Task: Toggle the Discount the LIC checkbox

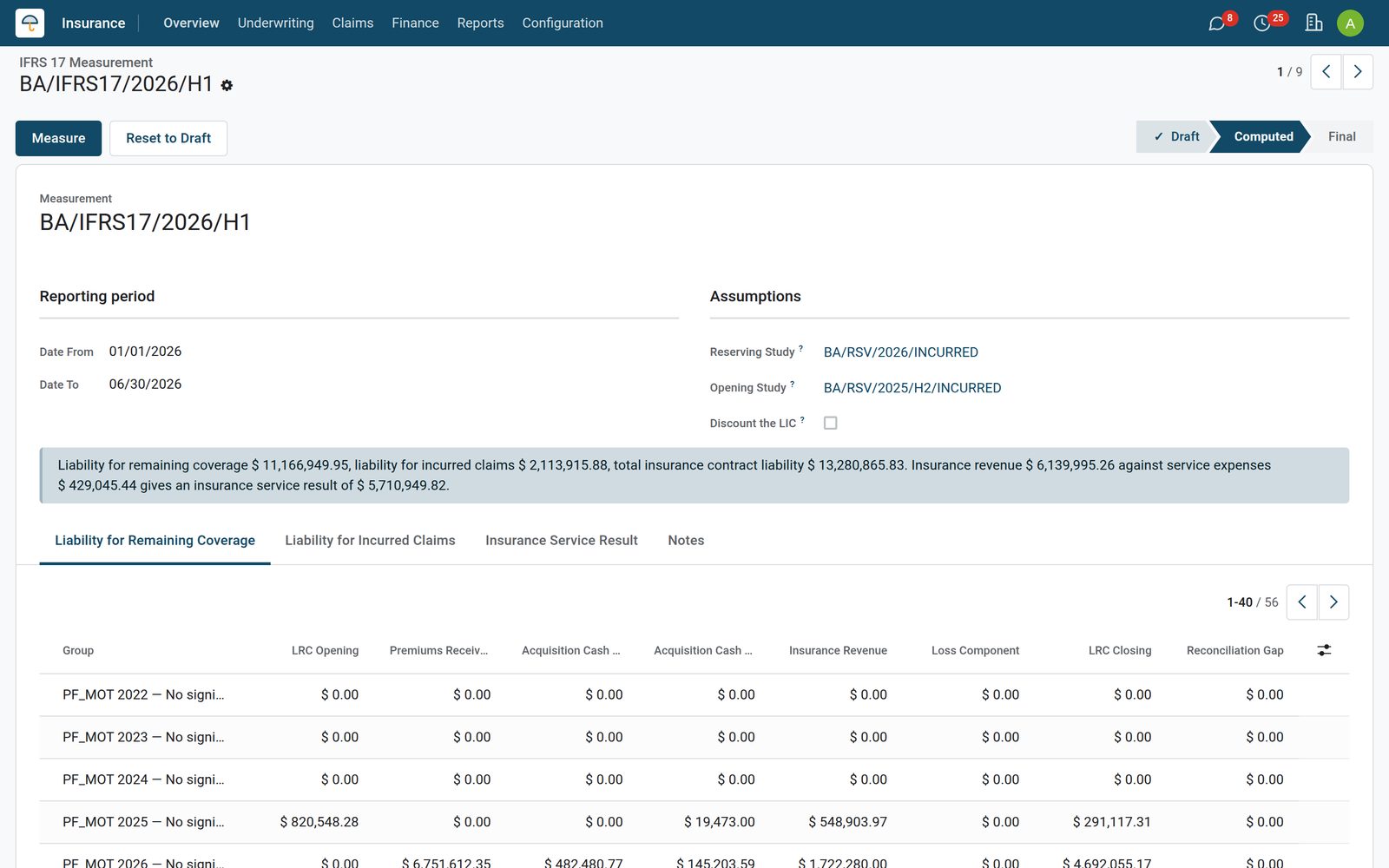Action: point(831,423)
